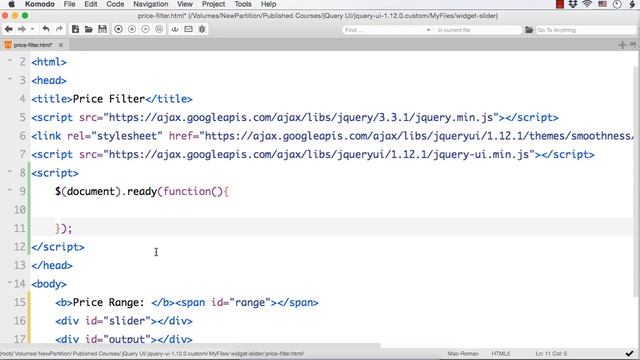Open the Project menu
640x360 pixels.
[x=213, y=4]
